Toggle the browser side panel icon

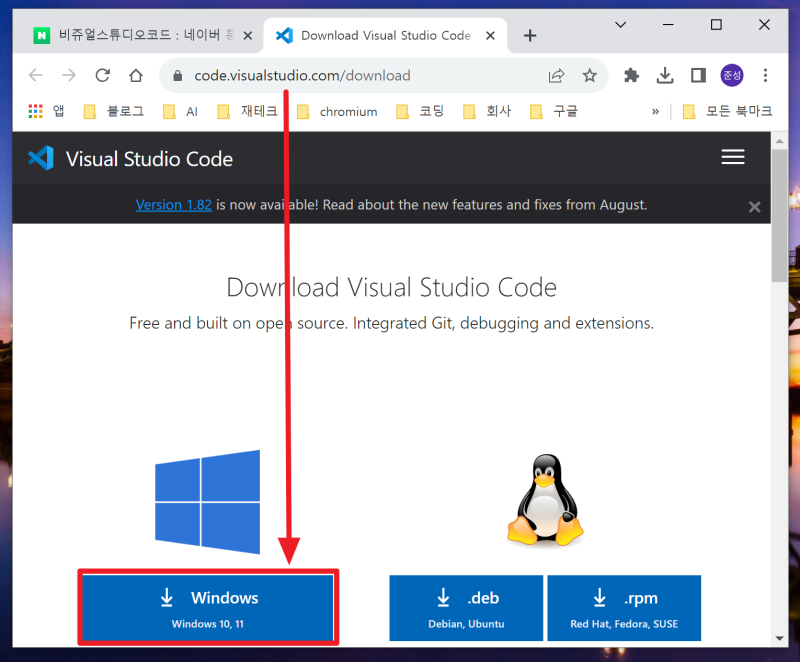698,75
